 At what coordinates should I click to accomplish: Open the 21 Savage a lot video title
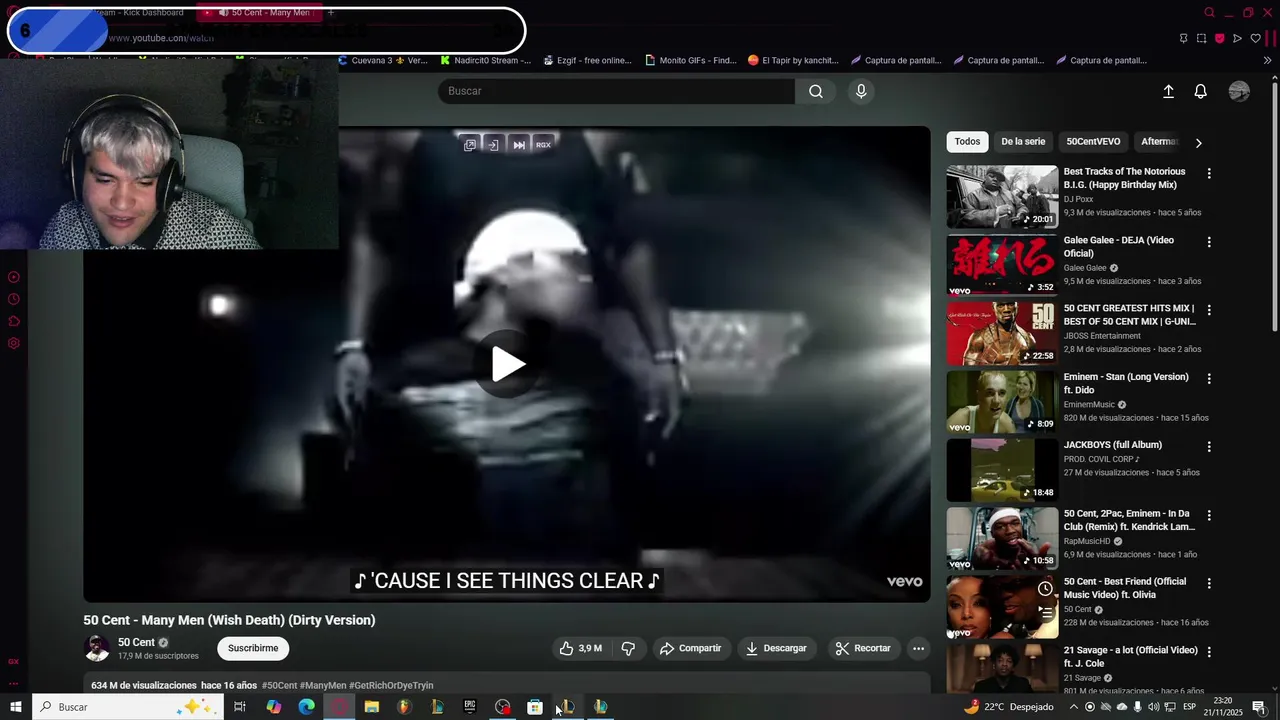point(1130,657)
